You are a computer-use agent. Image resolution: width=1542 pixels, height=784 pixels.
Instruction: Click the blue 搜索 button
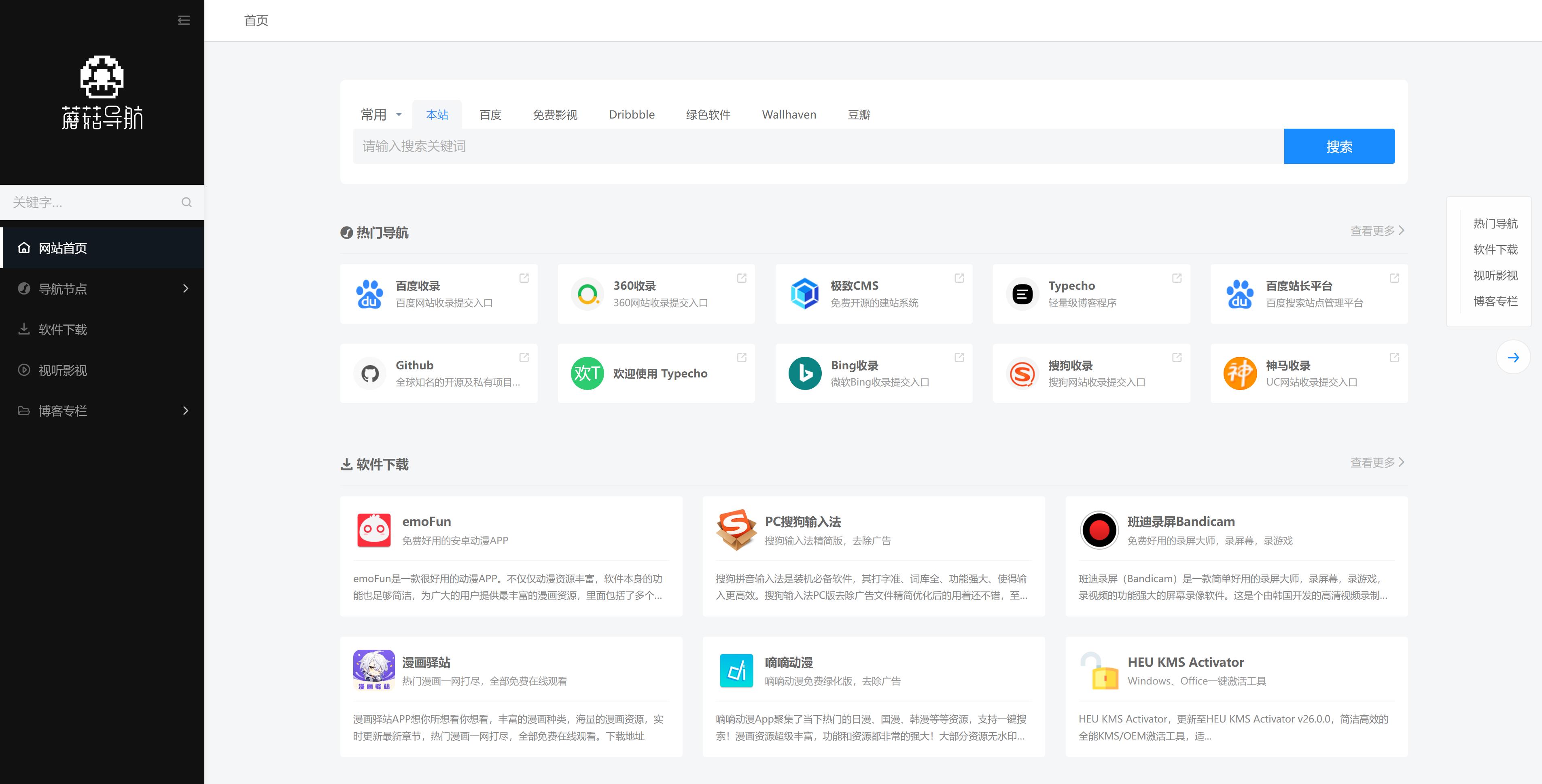pyautogui.click(x=1338, y=146)
